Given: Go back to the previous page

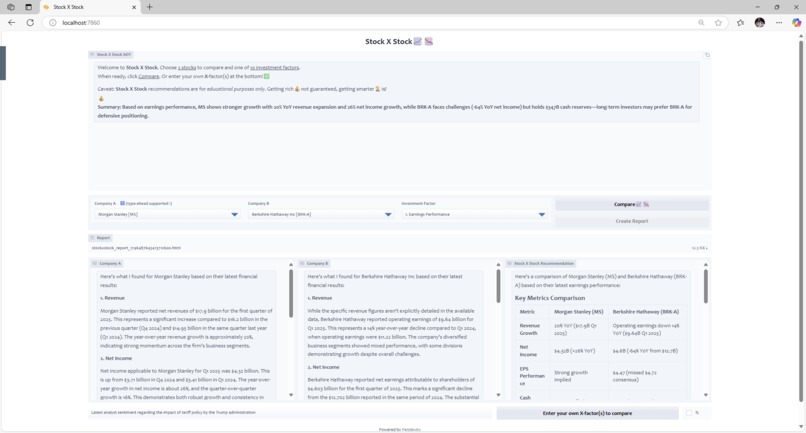Looking at the screenshot, I should coord(11,23).
